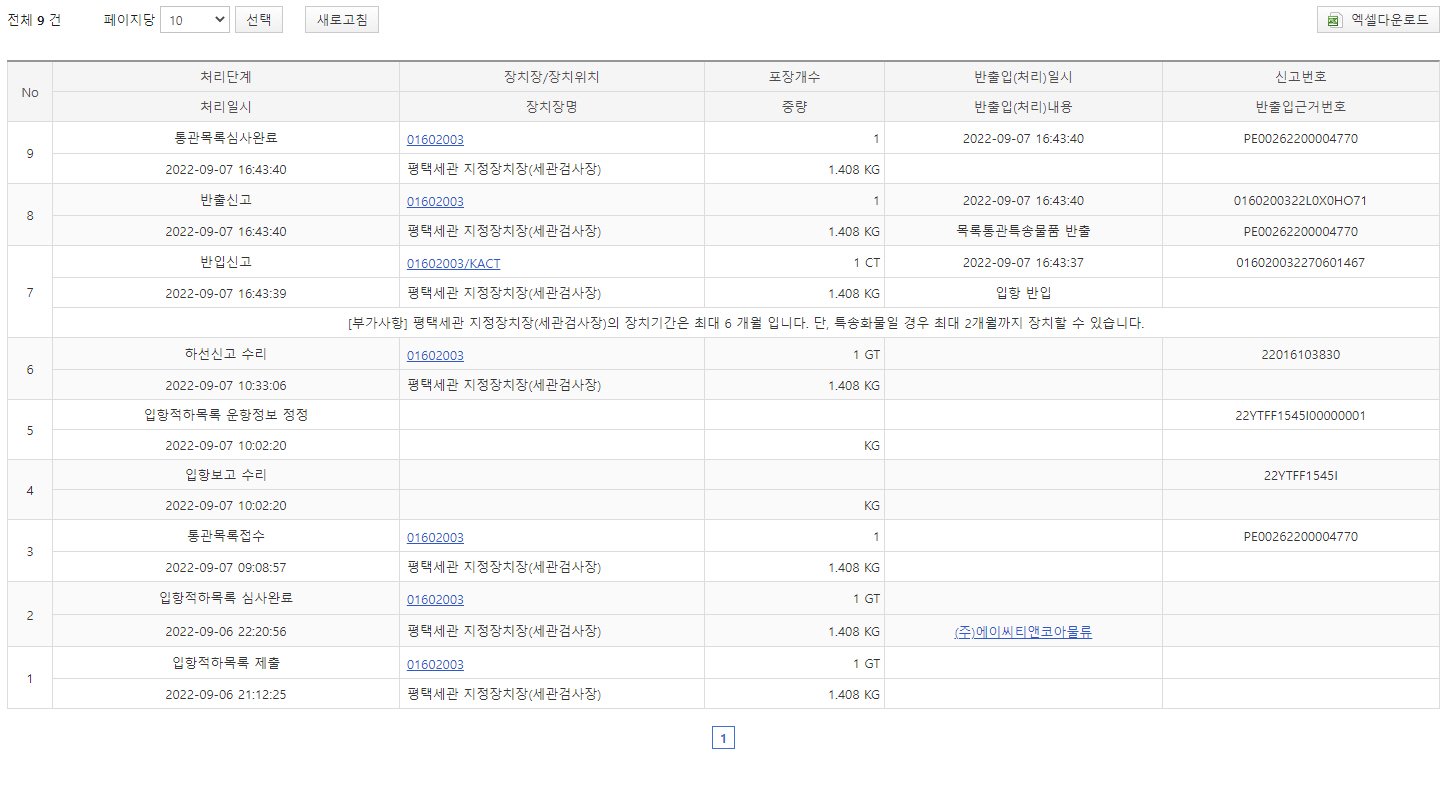1445x796 pixels.
Task: Click the (주)에이씨티앤코아물류 company link
Action: click(x=1023, y=632)
